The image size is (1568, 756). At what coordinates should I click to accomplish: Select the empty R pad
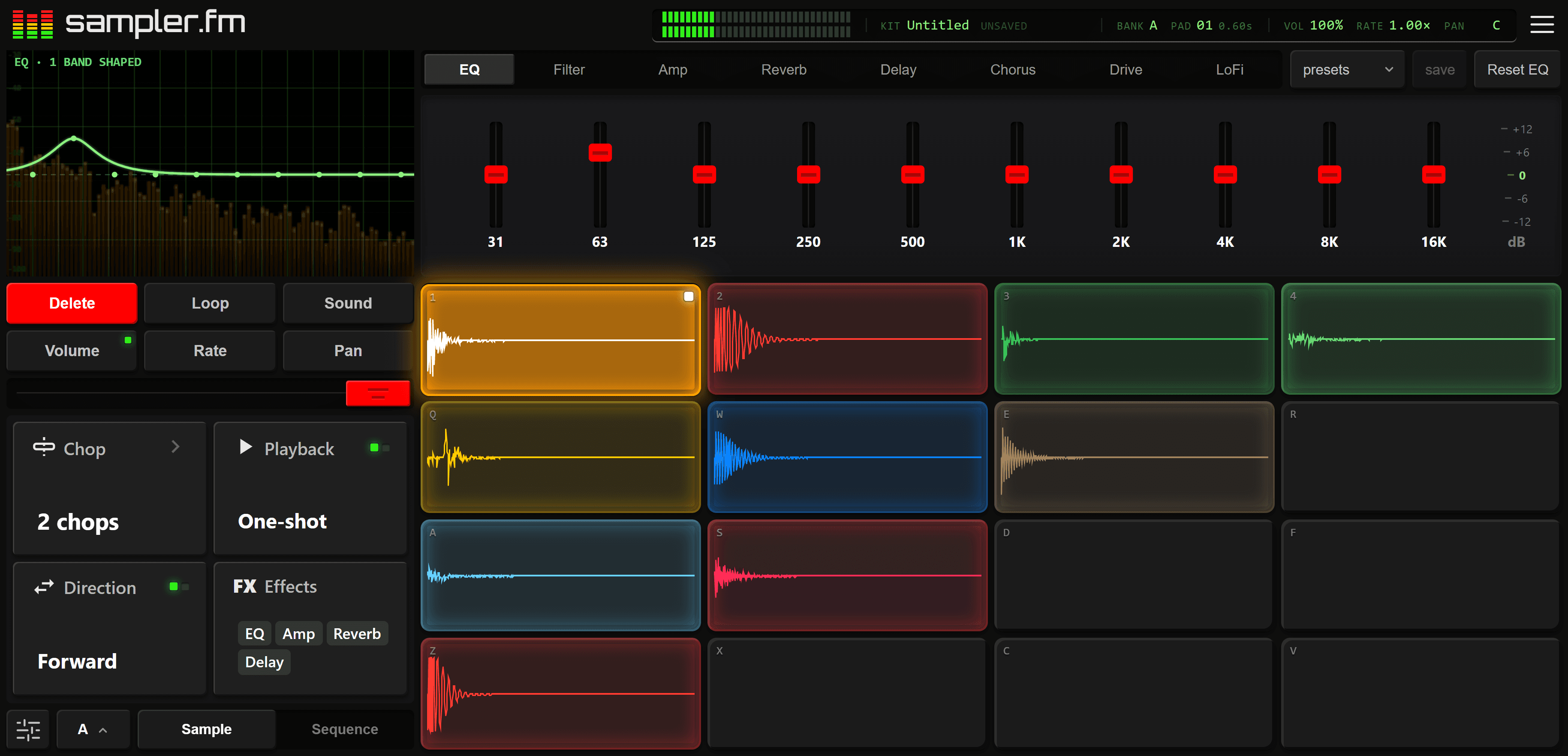point(1420,457)
